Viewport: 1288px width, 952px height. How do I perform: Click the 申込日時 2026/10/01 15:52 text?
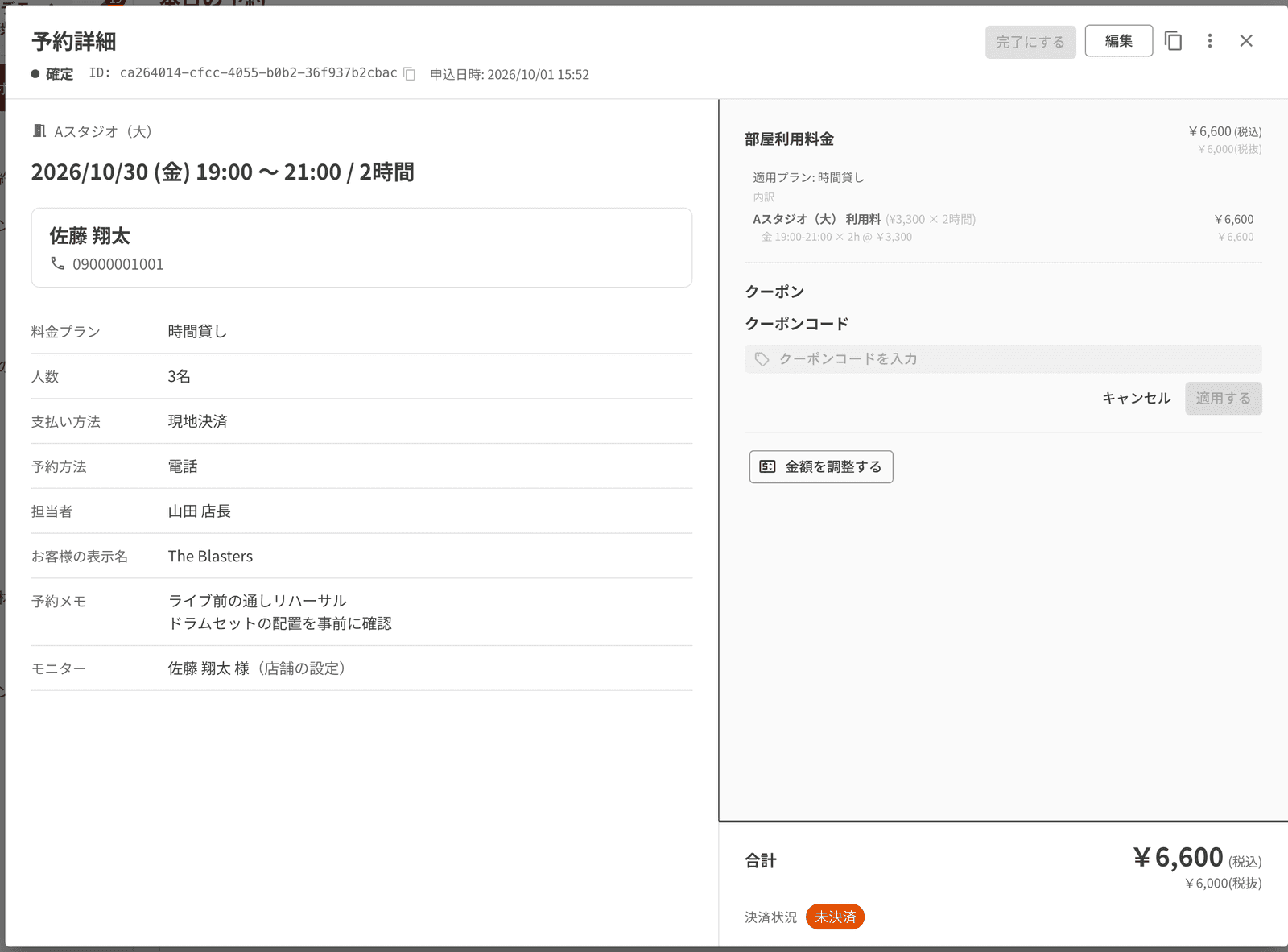point(510,75)
